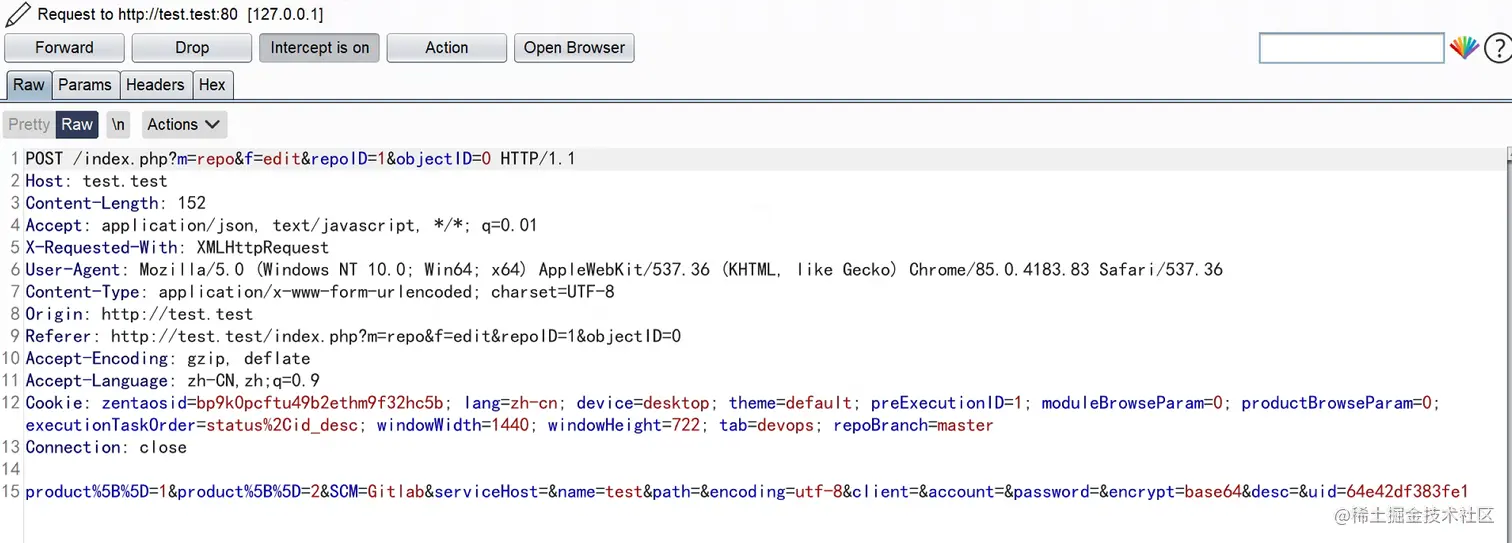1512x543 pixels.
Task: Click the pencil edit icon beside request title
Action: click(x=16, y=15)
